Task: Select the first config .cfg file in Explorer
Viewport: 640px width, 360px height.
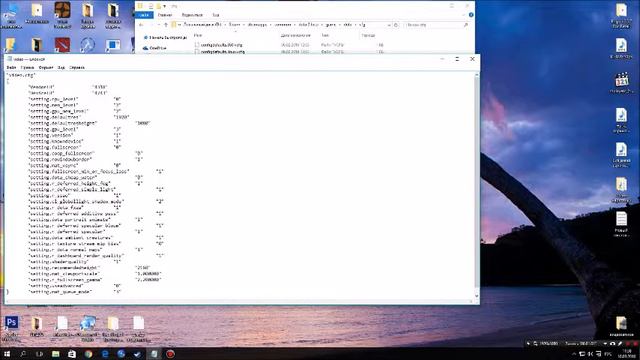Action: [x=222, y=45]
